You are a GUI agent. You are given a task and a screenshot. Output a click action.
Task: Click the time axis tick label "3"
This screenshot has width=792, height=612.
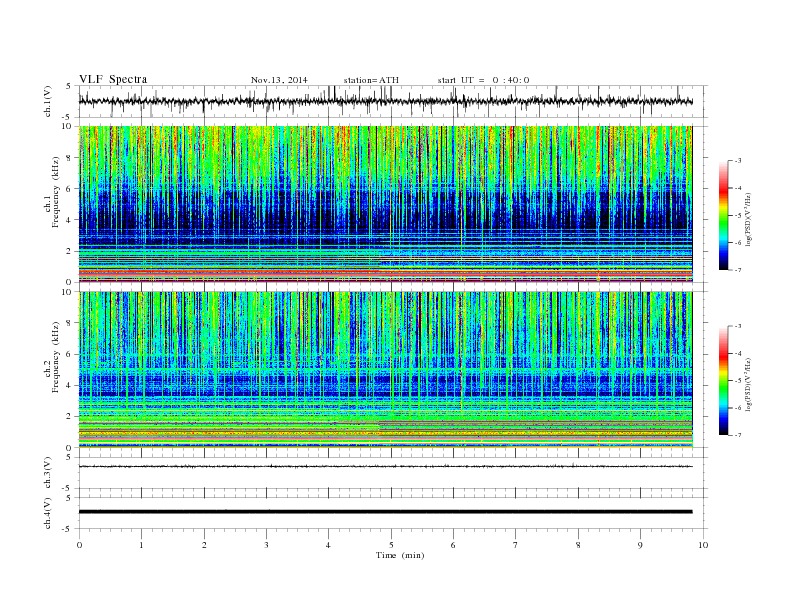pyautogui.click(x=266, y=545)
